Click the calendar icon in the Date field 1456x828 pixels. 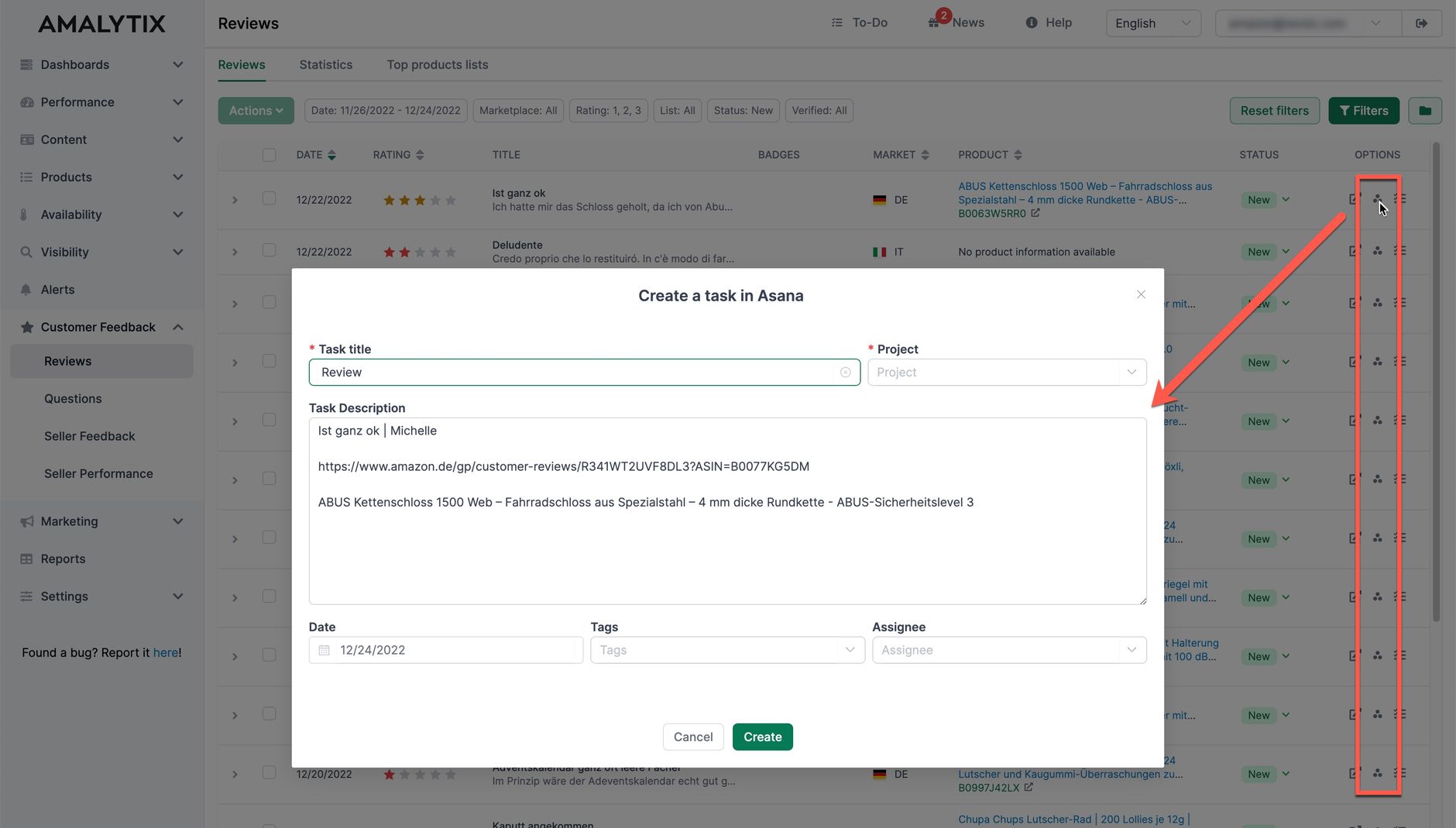click(324, 650)
